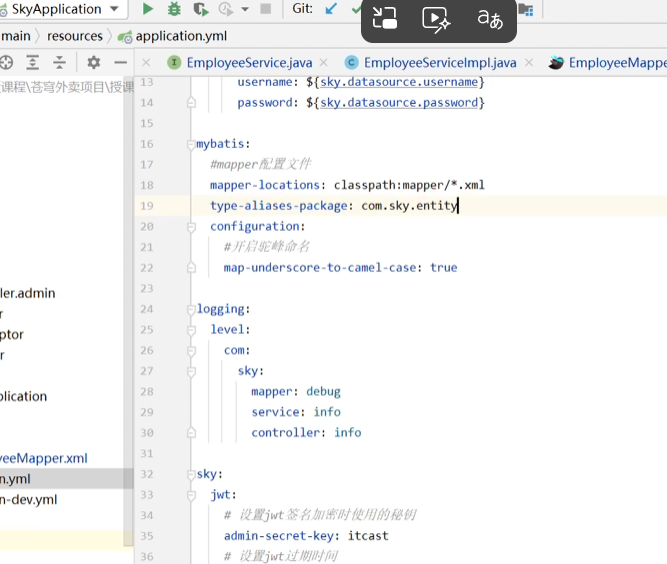
Task: Fold the sky section at line 32
Action: [x=191, y=475]
